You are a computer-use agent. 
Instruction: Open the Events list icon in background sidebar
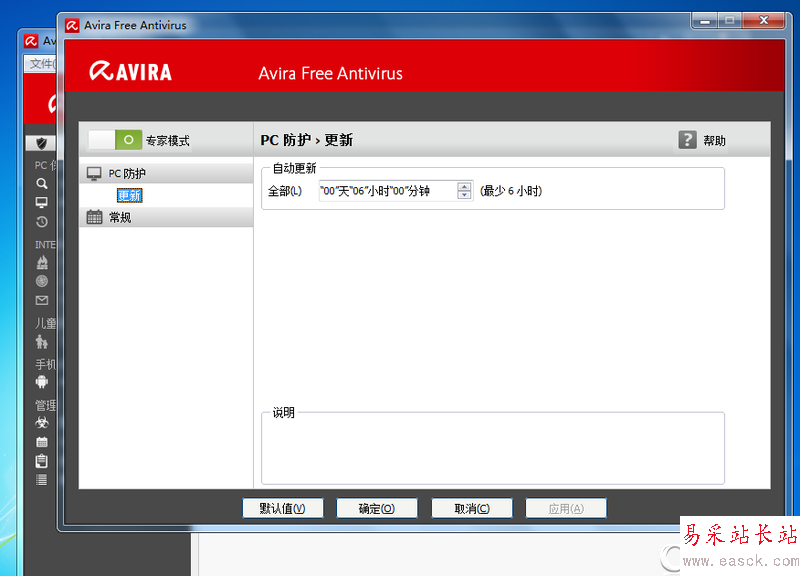(42, 480)
